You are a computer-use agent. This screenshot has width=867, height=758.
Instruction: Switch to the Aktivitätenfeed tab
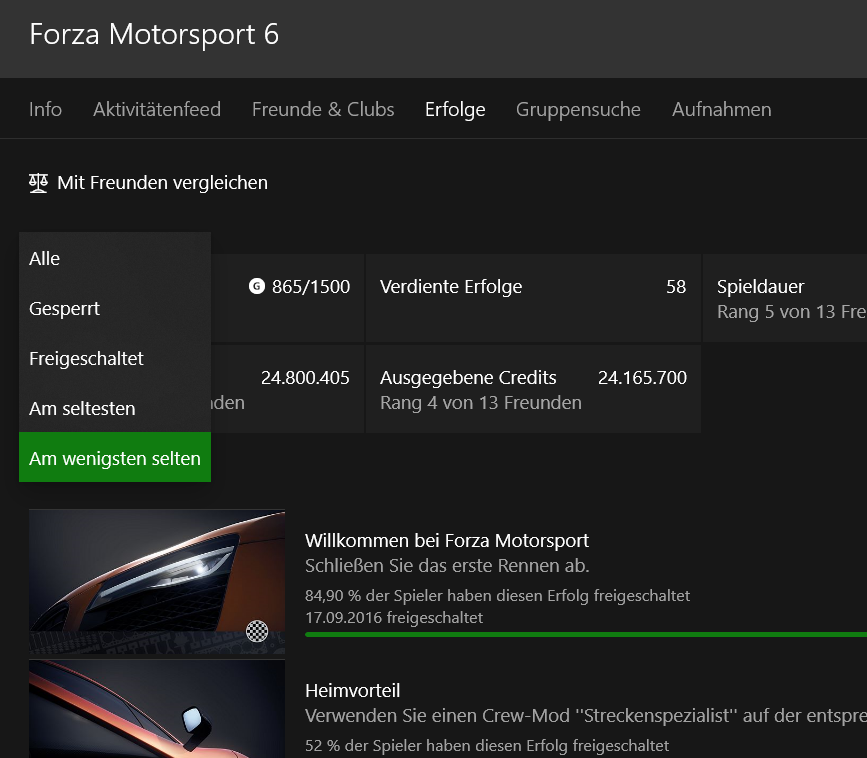(x=157, y=109)
